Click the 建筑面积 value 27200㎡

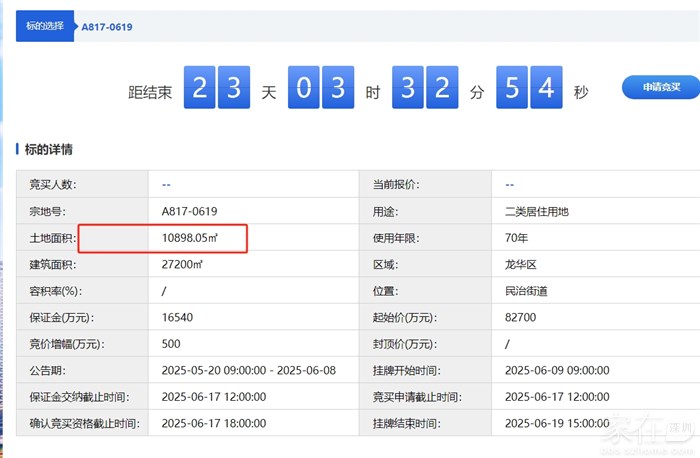pyautogui.click(x=182, y=265)
